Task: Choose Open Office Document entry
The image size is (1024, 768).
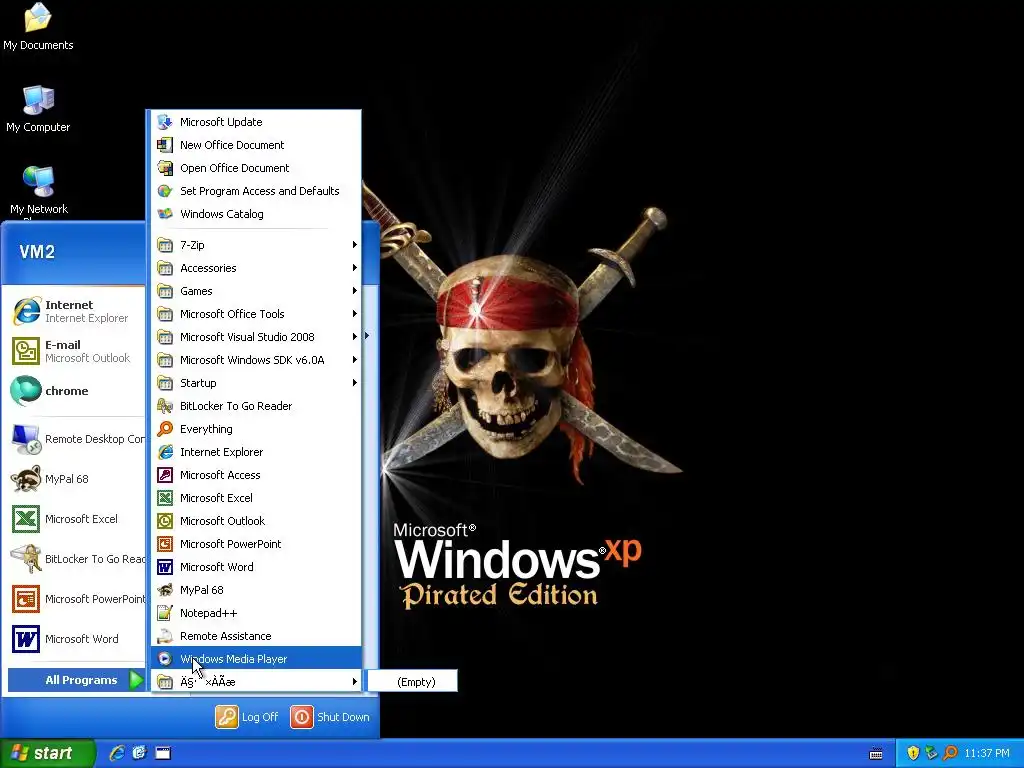Action: pyautogui.click(x=256, y=168)
